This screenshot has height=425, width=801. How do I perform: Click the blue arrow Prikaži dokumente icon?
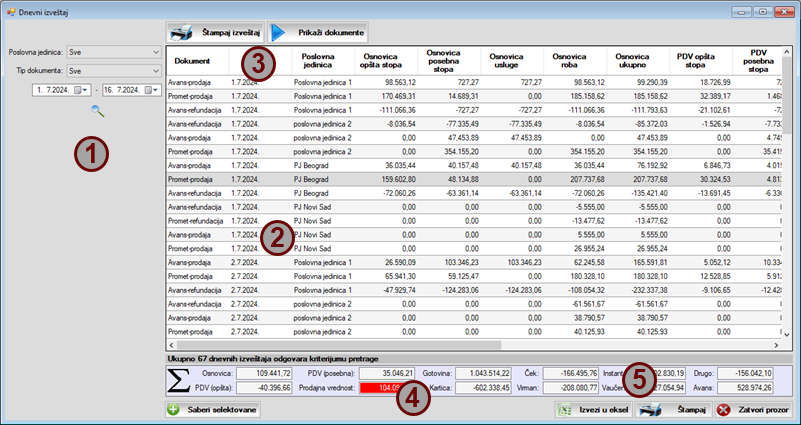click(x=279, y=33)
